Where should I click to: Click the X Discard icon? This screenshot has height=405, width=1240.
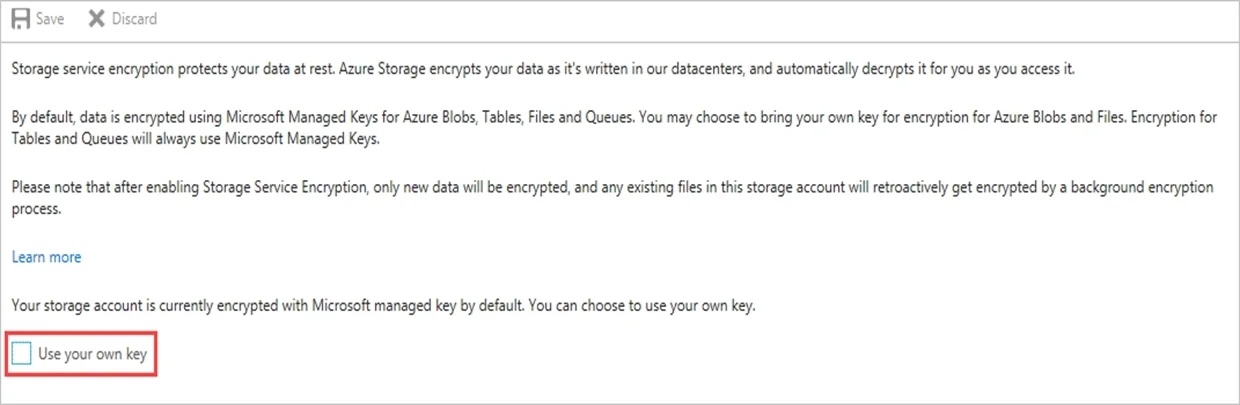click(97, 19)
